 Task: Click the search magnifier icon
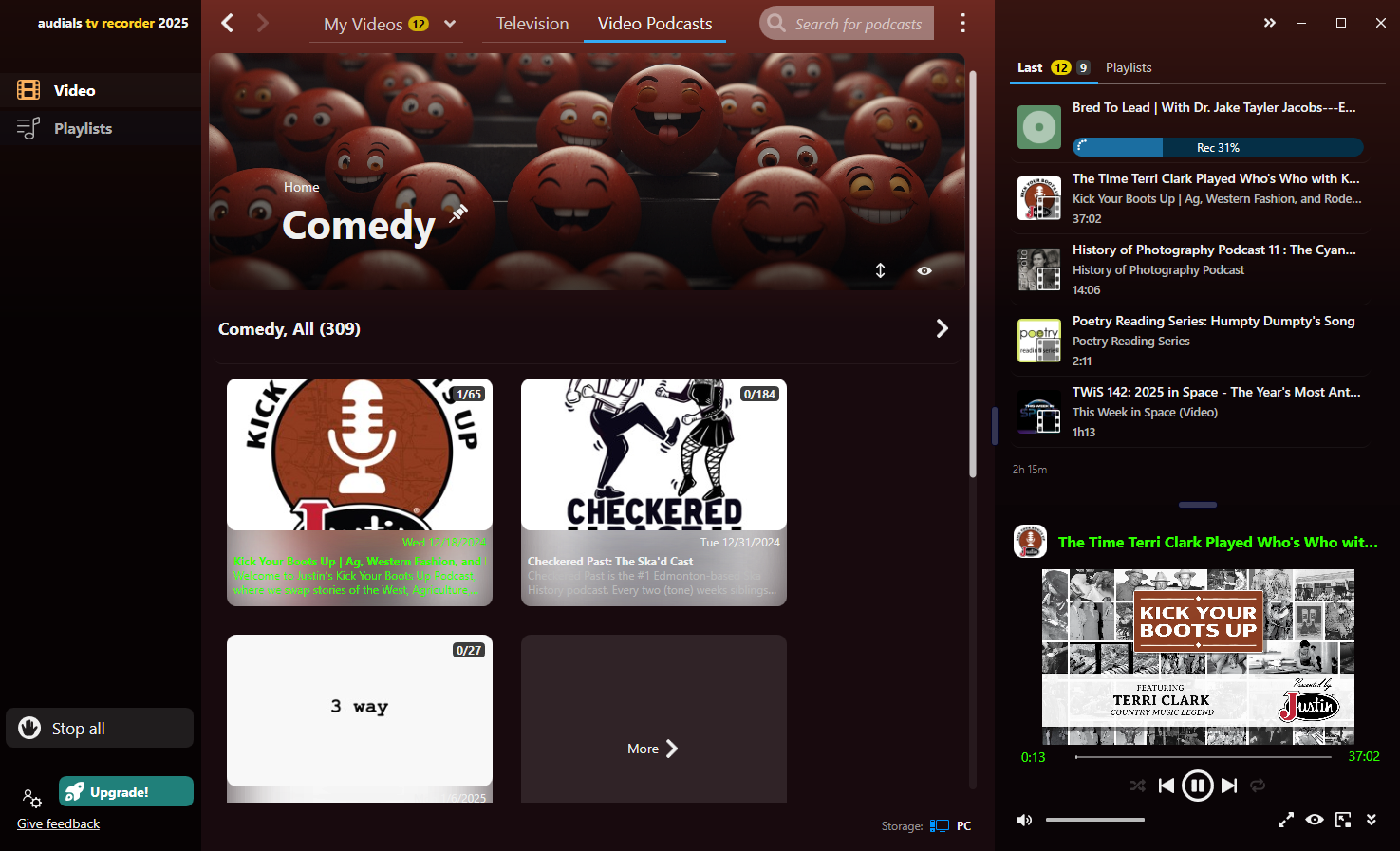(x=776, y=23)
